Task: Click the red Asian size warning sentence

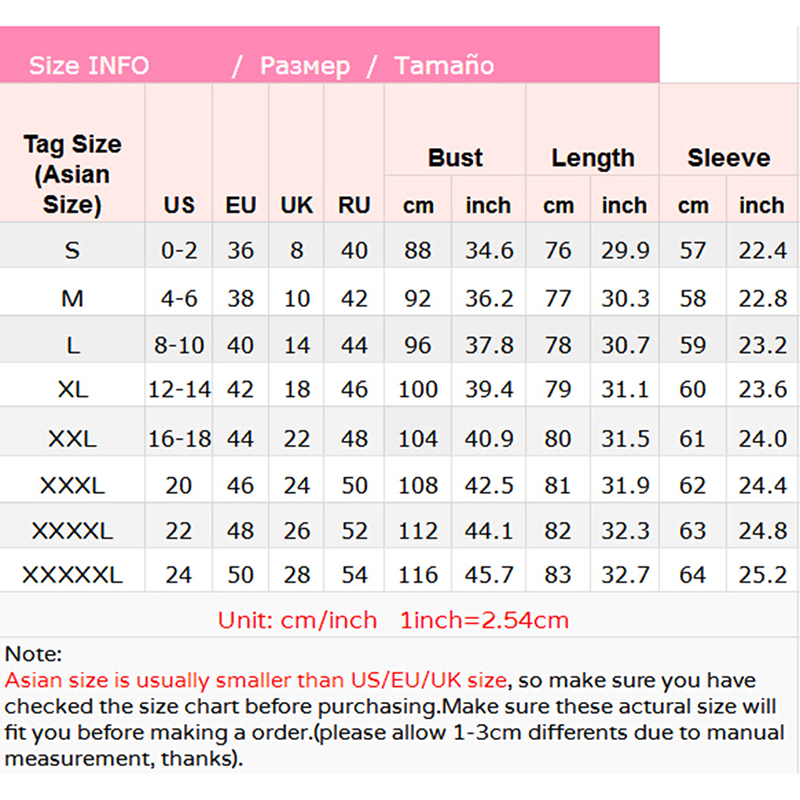Action: [256, 681]
